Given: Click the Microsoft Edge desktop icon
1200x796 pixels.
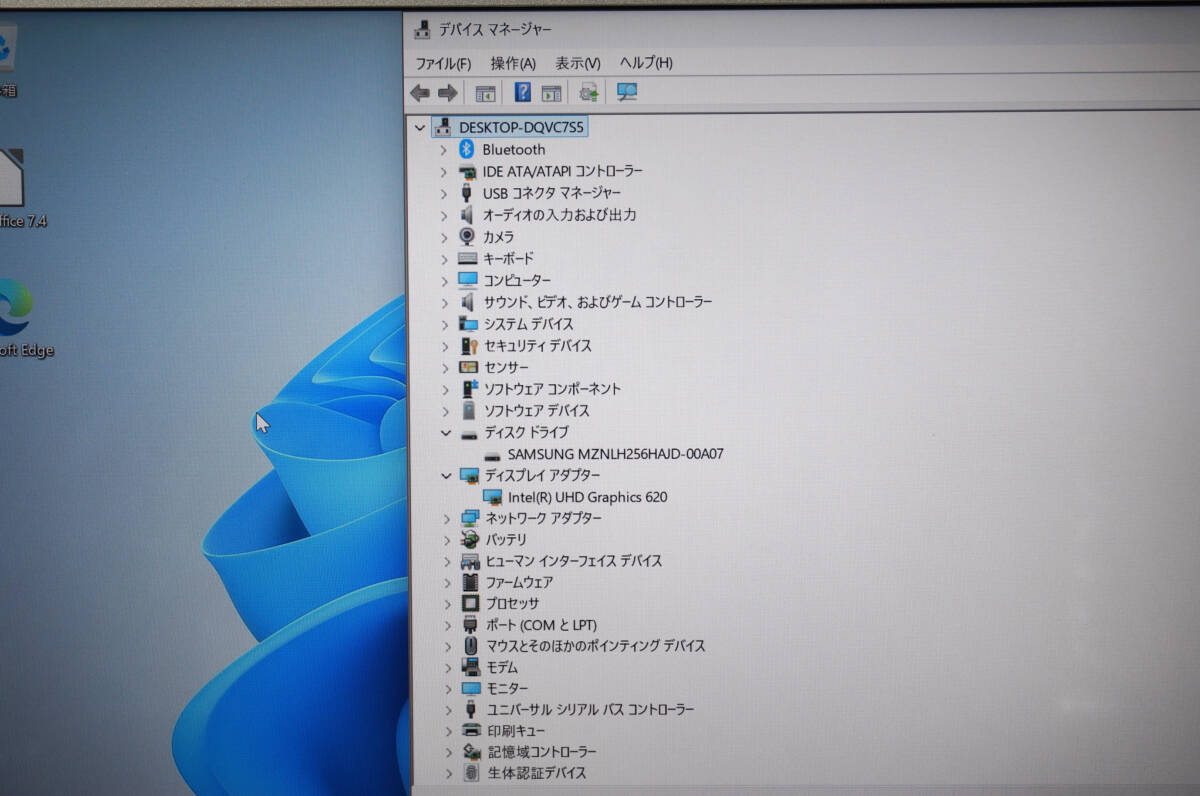Looking at the screenshot, I should tap(14, 307).
